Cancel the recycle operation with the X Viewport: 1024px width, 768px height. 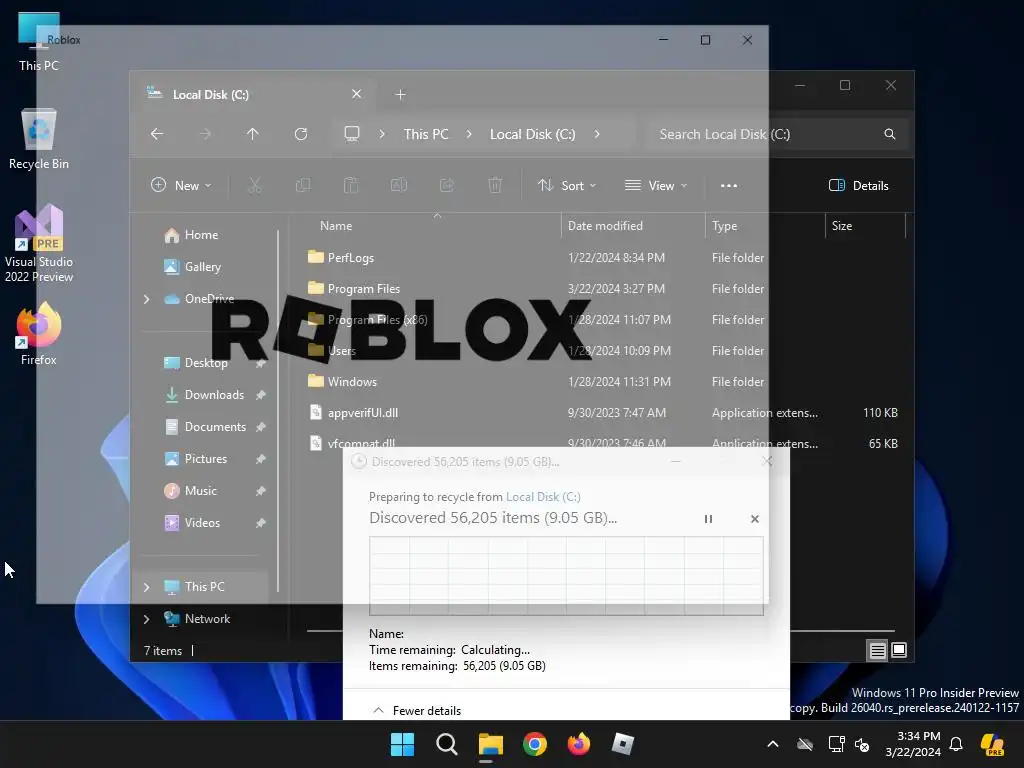755,519
